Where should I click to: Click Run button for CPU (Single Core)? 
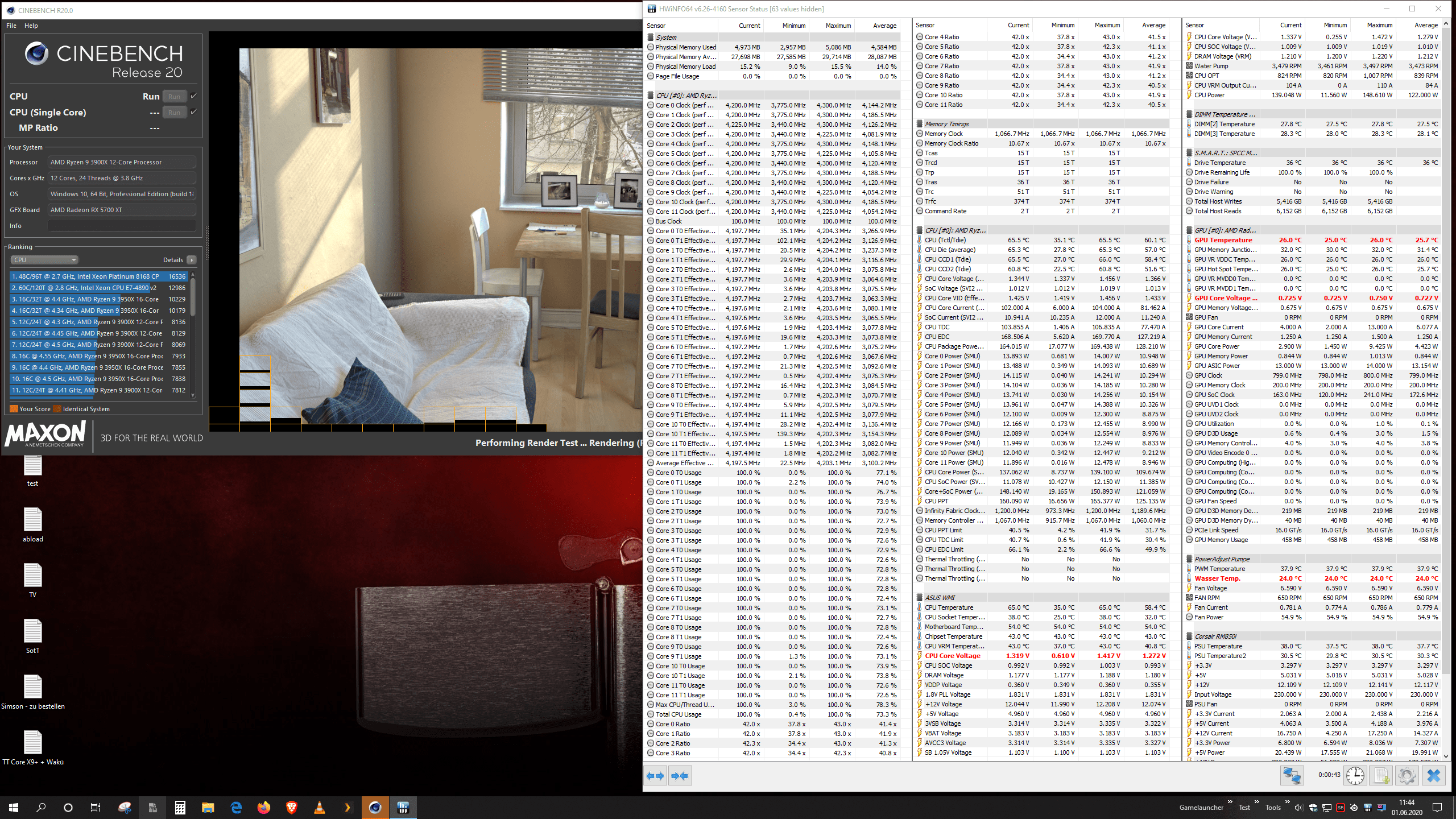[x=174, y=113]
